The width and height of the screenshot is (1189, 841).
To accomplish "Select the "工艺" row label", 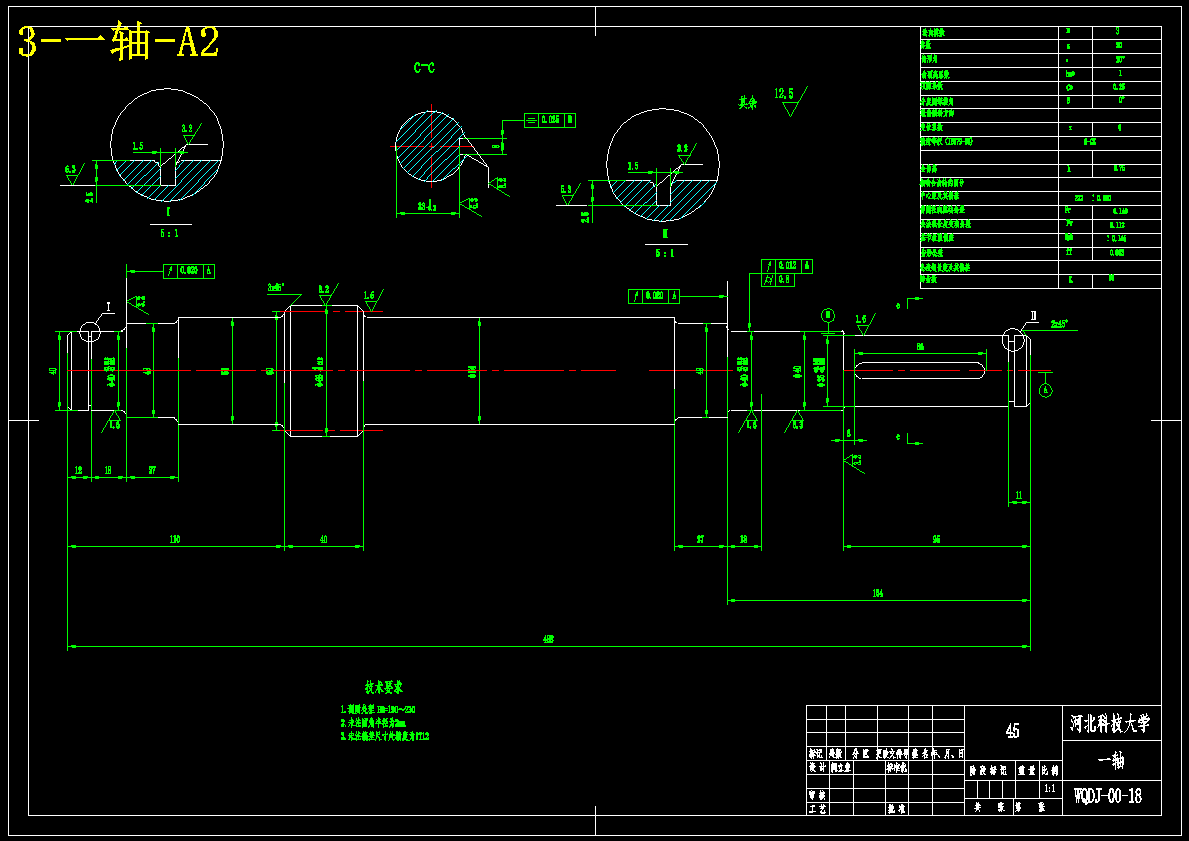I will (x=817, y=809).
